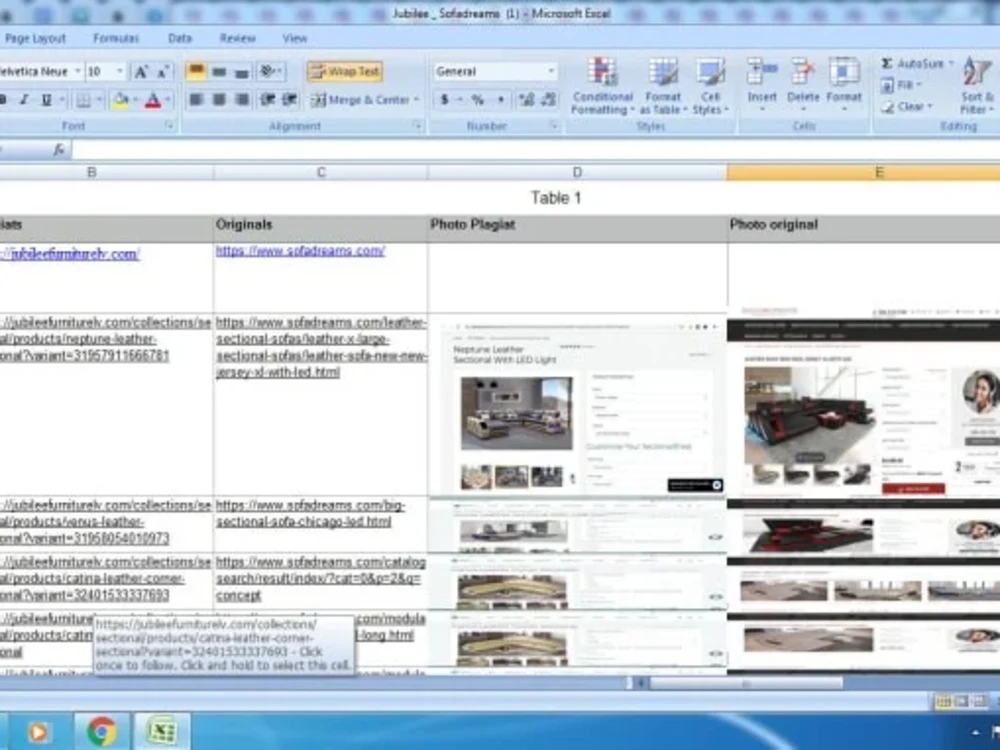Open Format as Table gallery
This screenshot has width=1000, height=750.
click(x=663, y=86)
